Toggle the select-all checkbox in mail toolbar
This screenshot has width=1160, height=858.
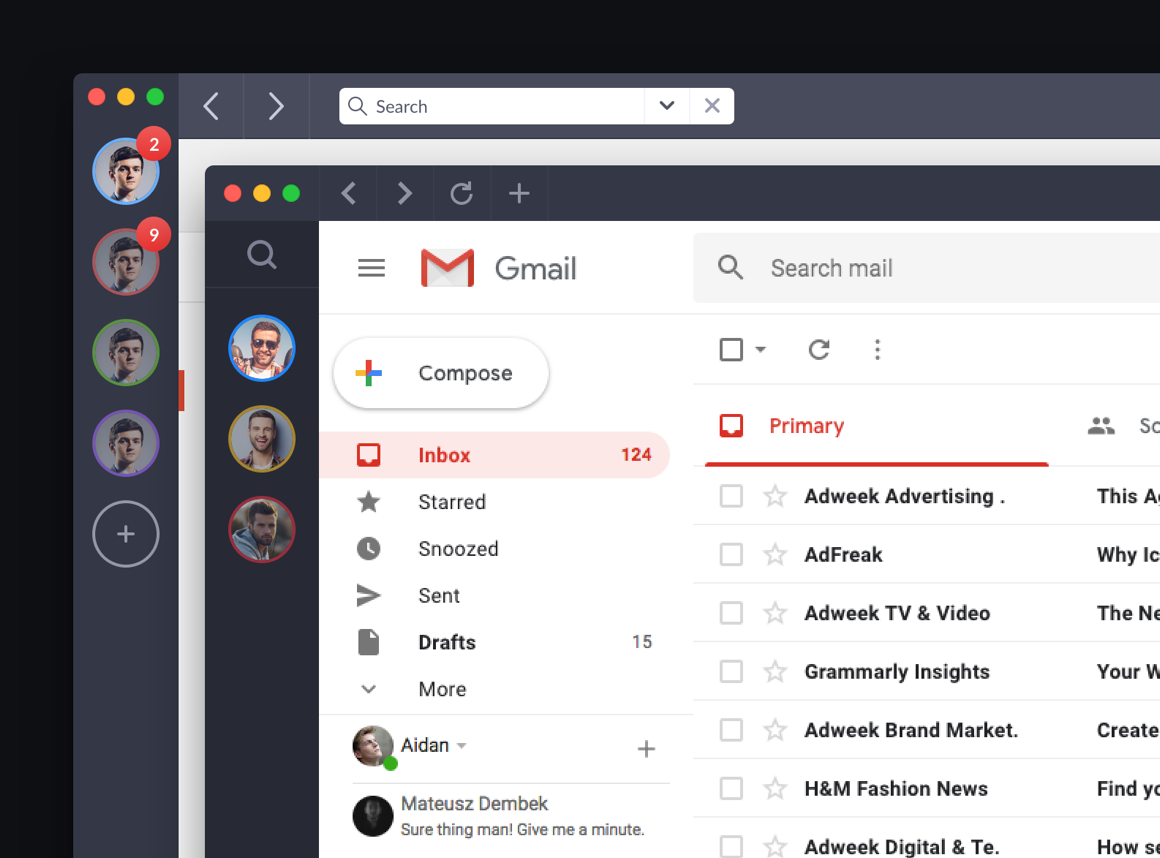(731, 349)
